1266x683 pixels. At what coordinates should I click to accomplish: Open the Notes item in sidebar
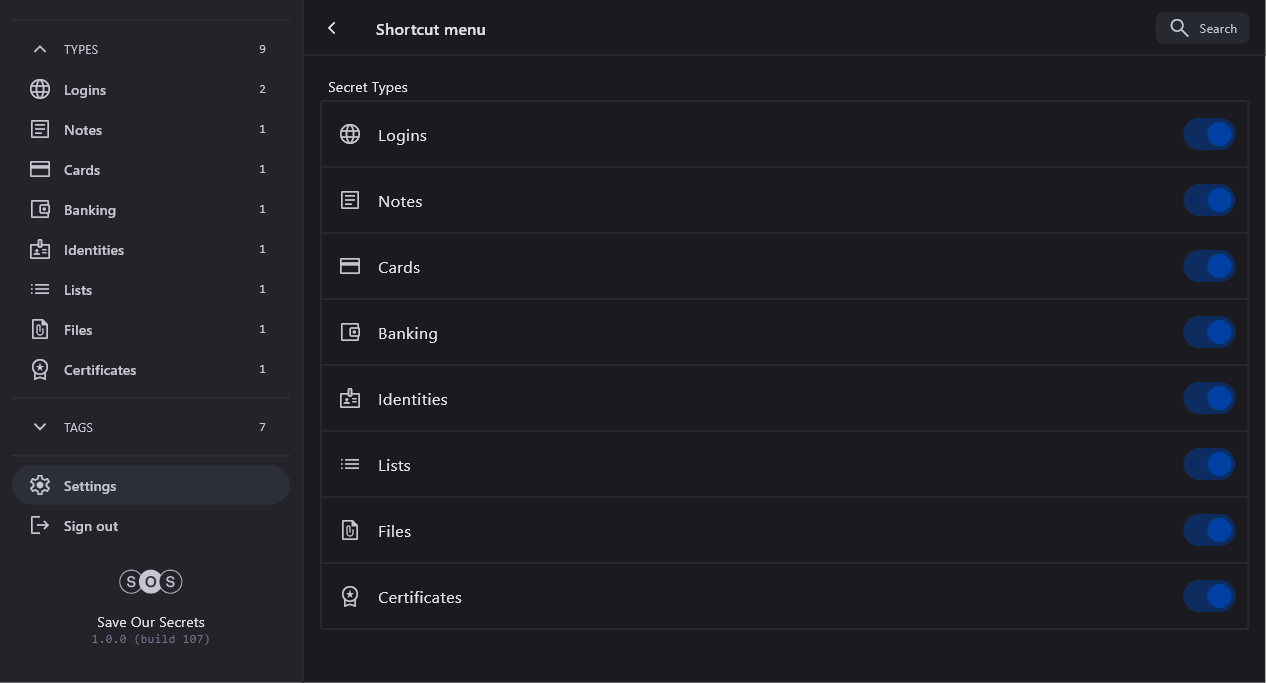point(83,130)
